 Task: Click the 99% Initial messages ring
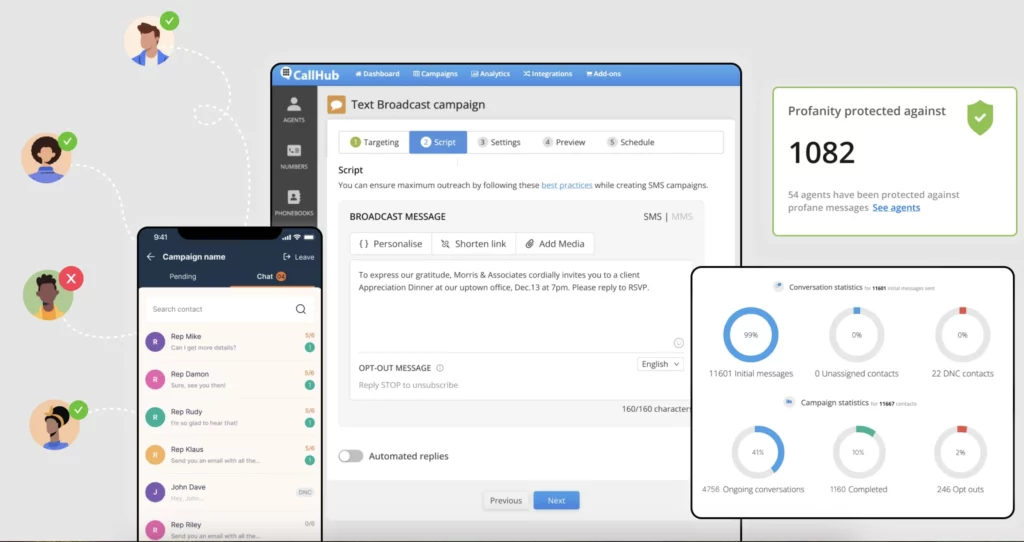coord(750,334)
